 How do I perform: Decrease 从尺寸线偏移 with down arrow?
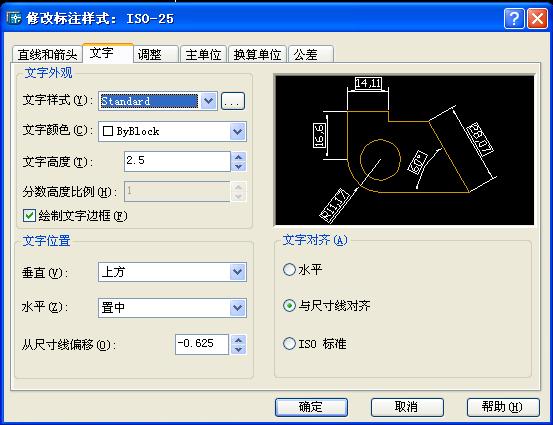(x=239, y=349)
